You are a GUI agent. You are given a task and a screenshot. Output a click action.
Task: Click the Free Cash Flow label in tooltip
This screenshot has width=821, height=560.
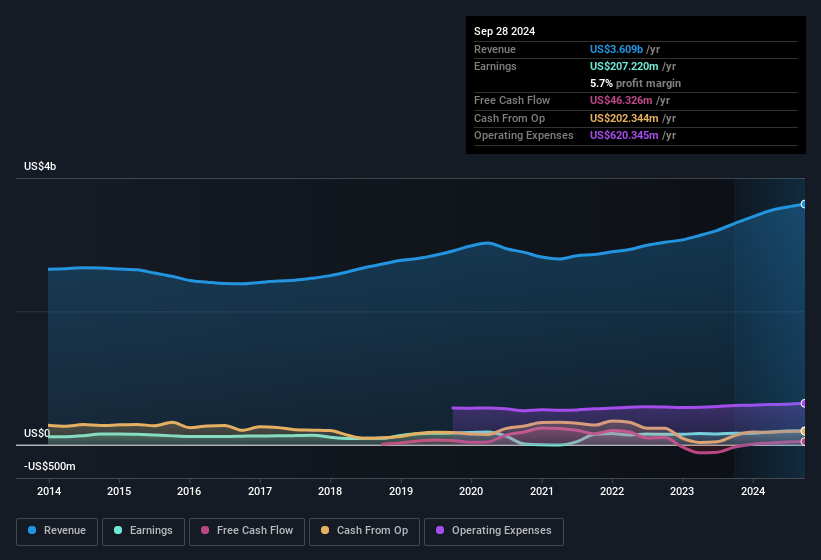coord(512,100)
